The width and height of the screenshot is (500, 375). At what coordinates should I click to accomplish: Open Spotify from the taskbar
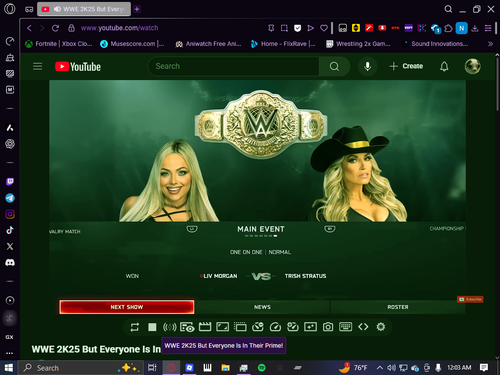pyautogui.click(x=262, y=368)
